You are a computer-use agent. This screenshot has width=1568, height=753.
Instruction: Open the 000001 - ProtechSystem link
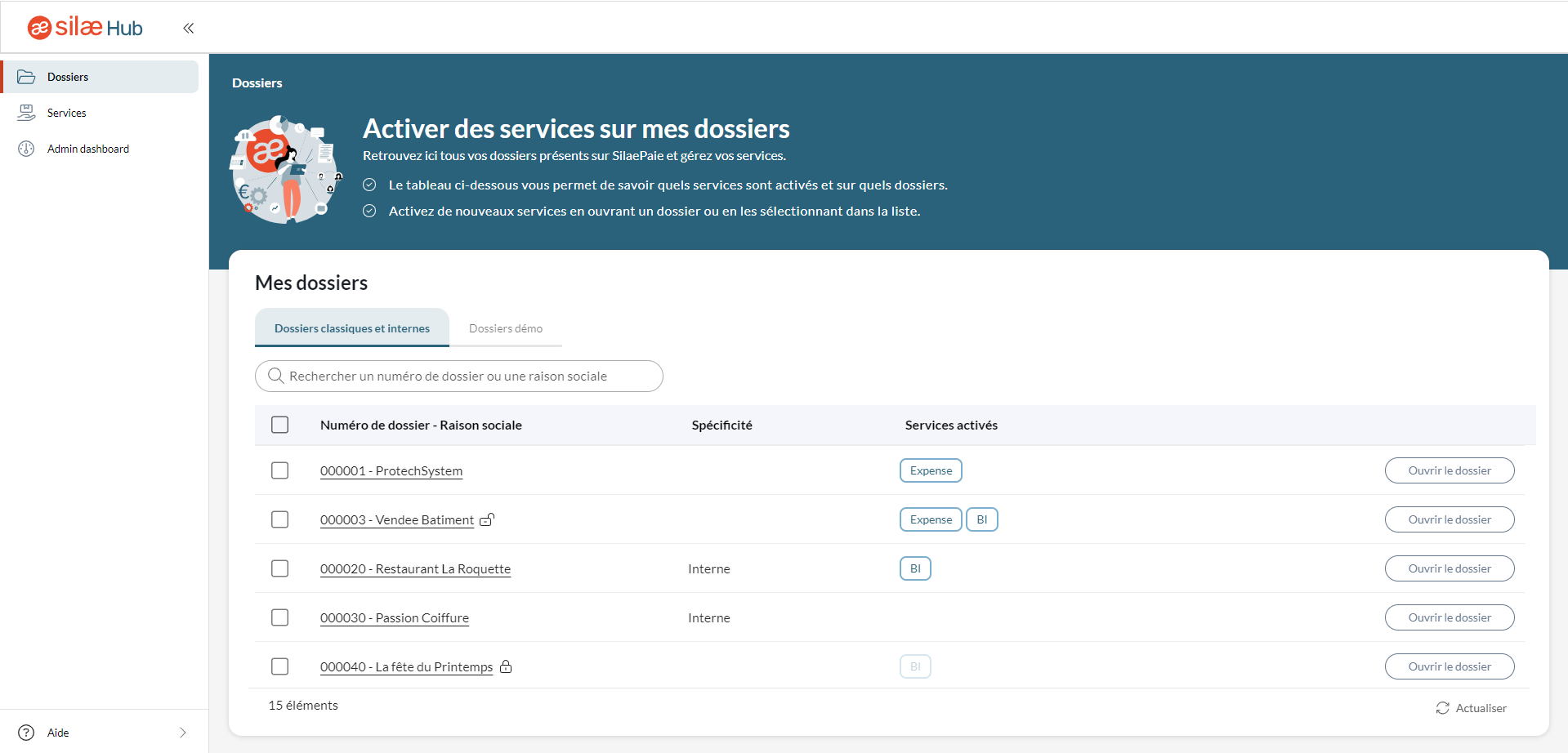[391, 471]
